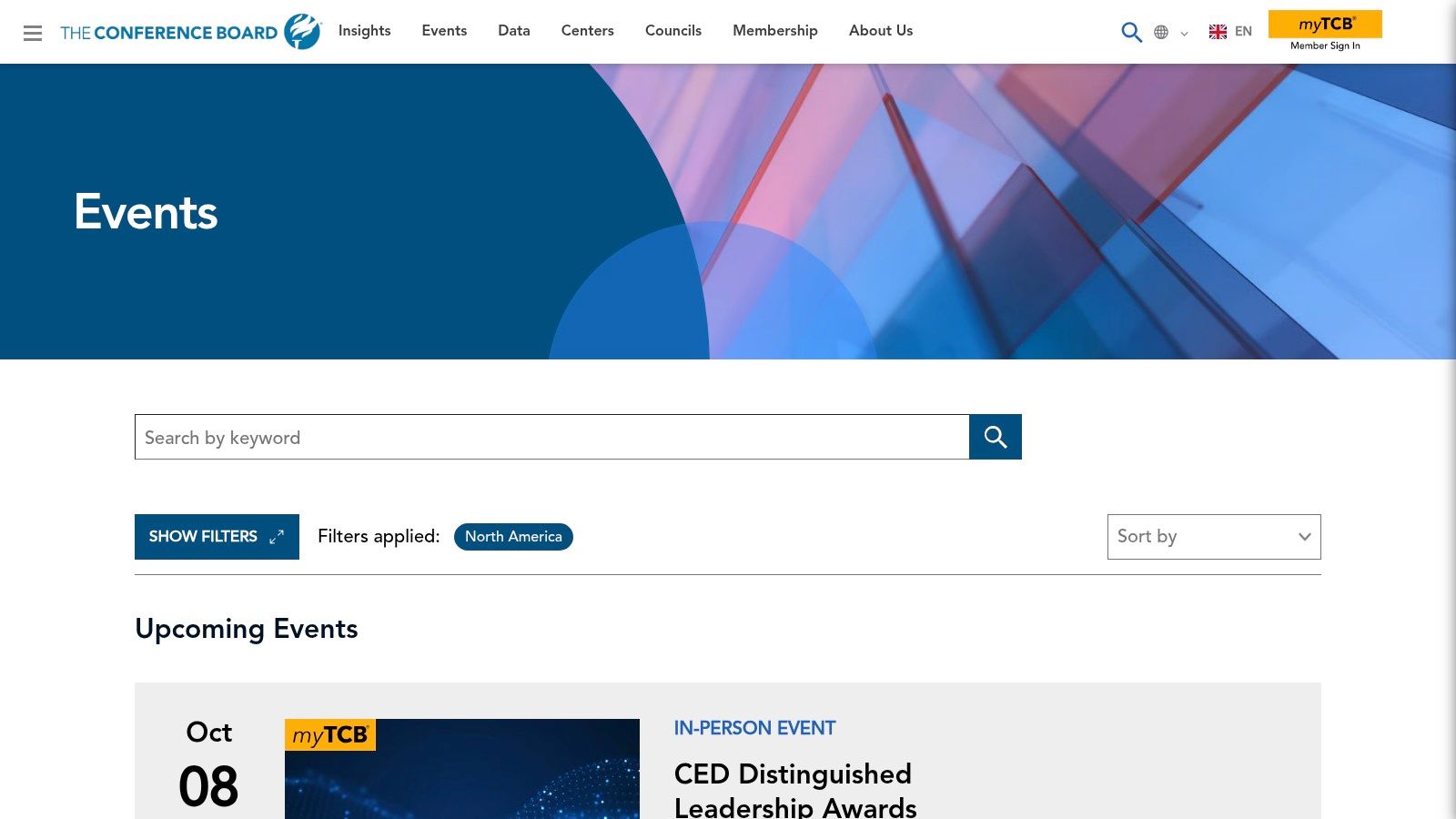This screenshot has width=1456, height=819.
Task: Open CED Distinguished Leadership Awards event
Action: (794, 790)
